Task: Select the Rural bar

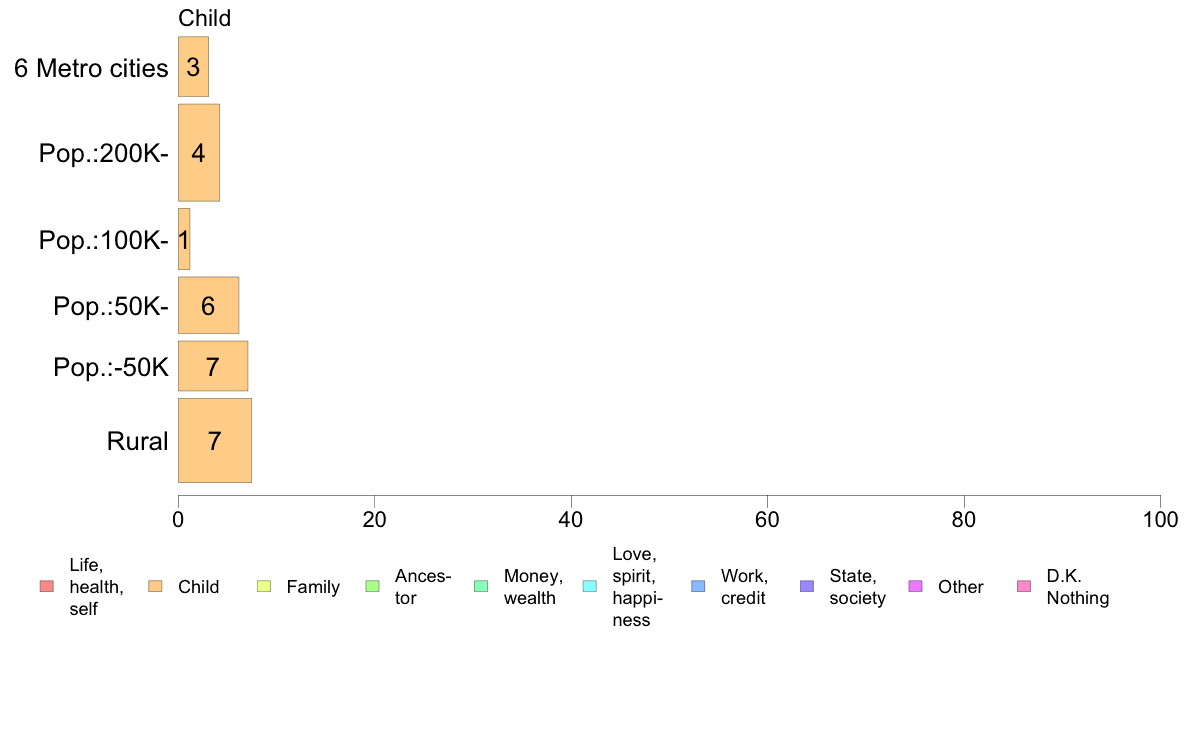Action: [x=214, y=440]
